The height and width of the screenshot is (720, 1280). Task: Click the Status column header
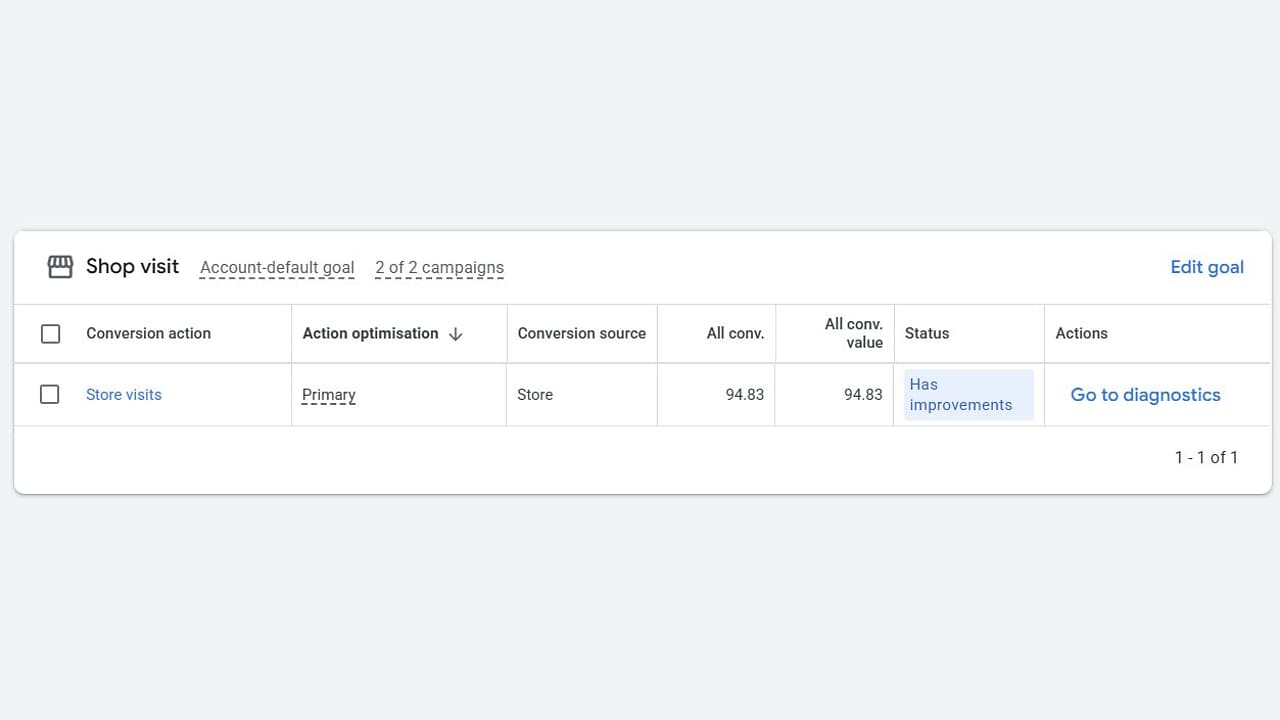927,334
